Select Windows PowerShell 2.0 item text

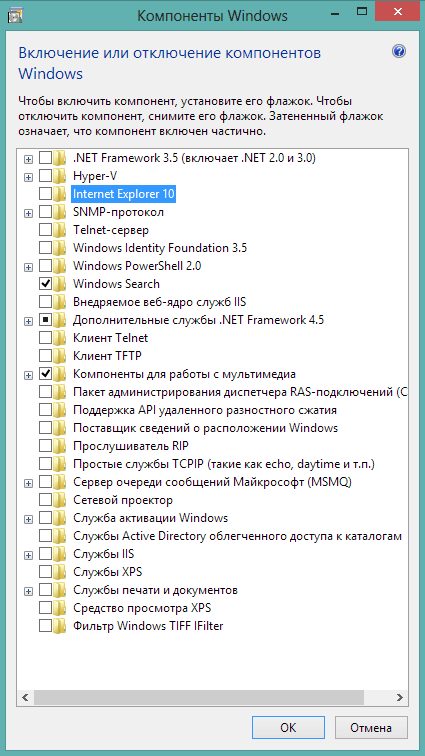137,266
